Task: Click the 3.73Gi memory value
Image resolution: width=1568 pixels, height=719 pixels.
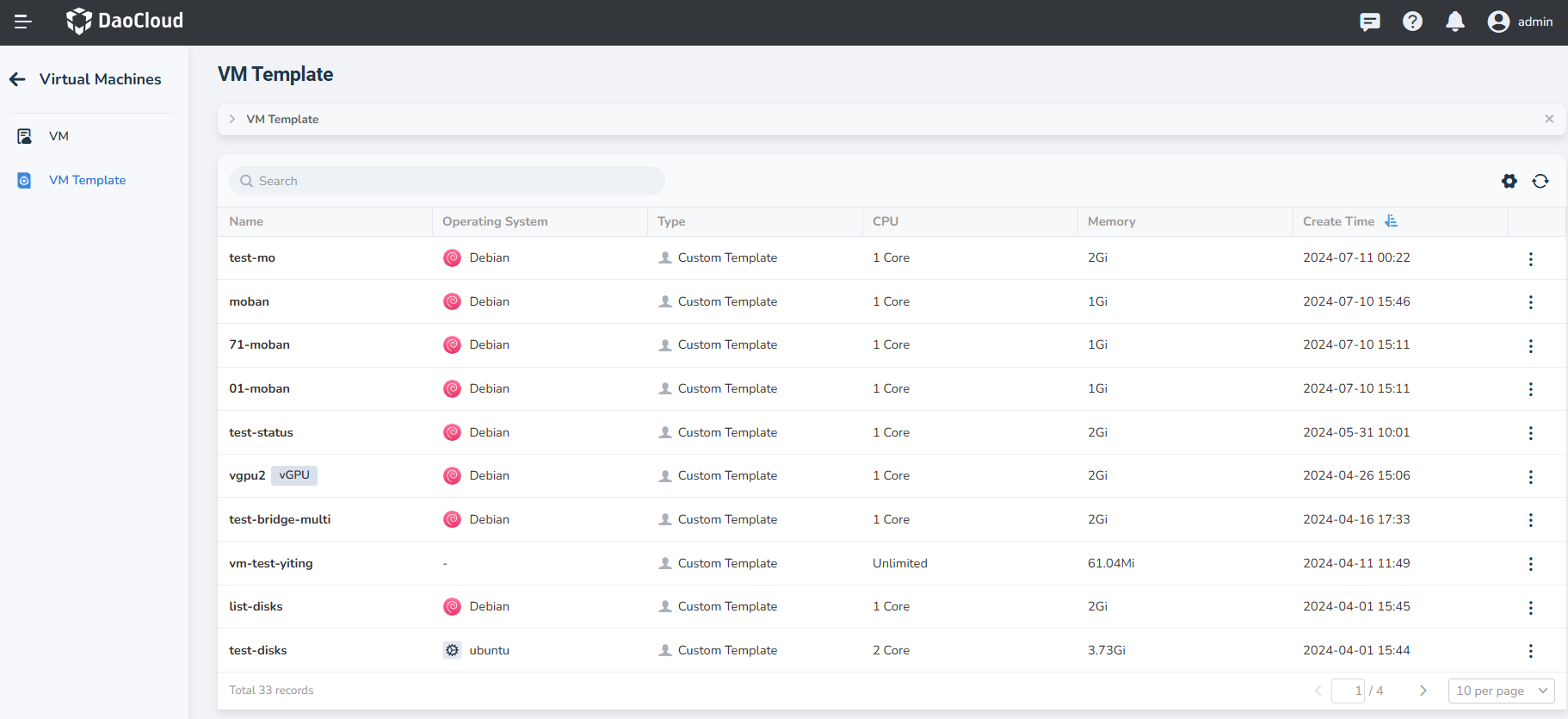Action: [x=1107, y=650]
